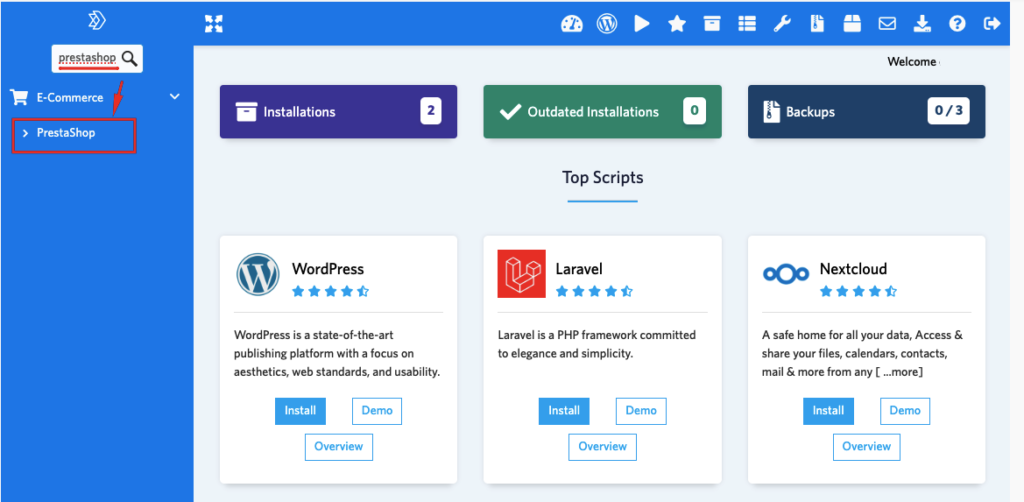Viewport: 1024px width, 502px height.
Task: Click the Laravel star rating
Action: tap(594, 291)
